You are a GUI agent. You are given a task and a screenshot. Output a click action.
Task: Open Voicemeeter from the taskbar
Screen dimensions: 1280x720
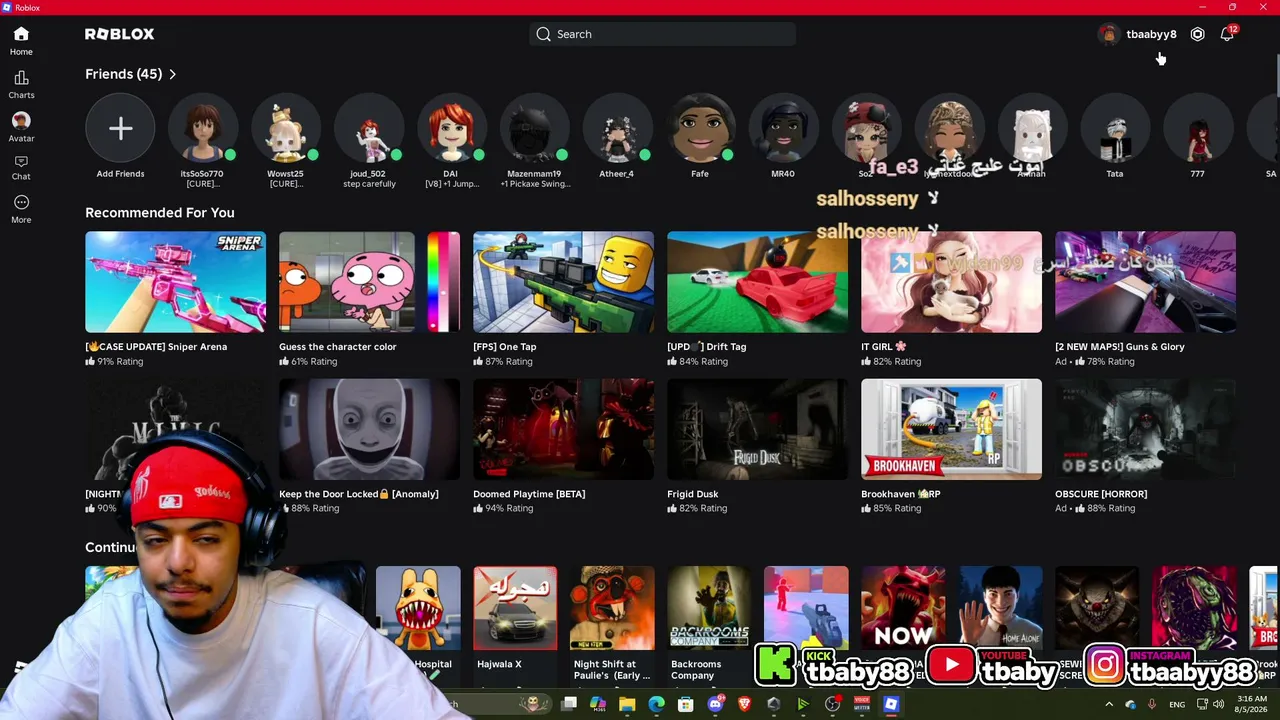[861, 704]
